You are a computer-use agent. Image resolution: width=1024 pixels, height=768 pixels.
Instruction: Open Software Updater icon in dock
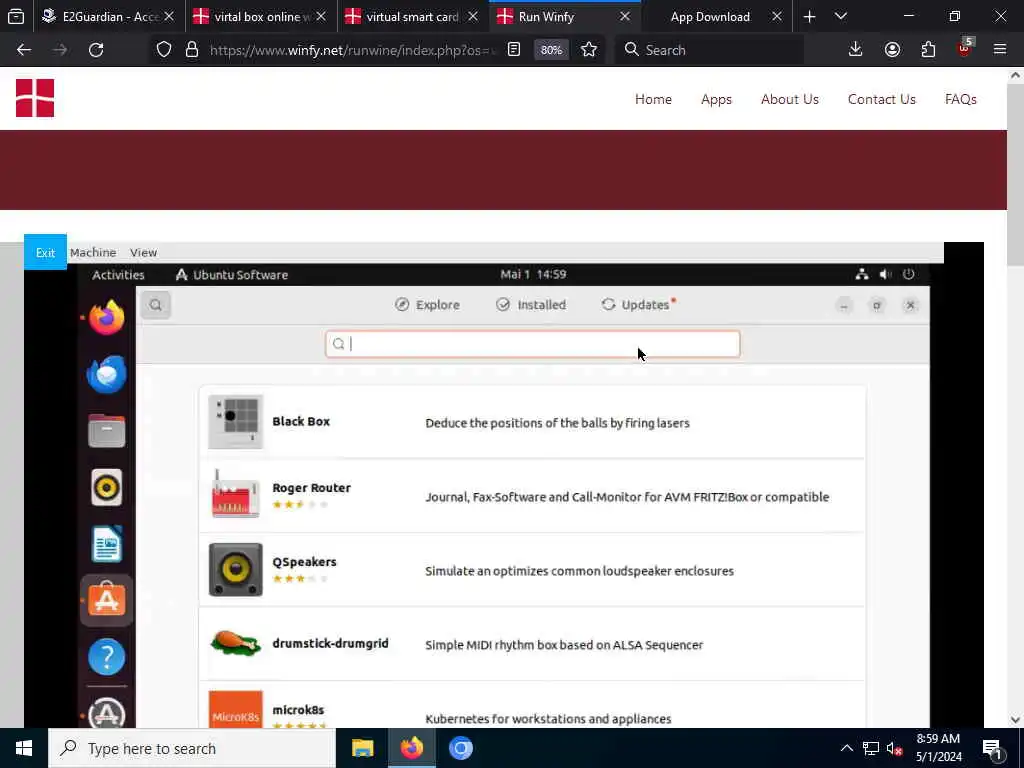(x=106, y=713)
